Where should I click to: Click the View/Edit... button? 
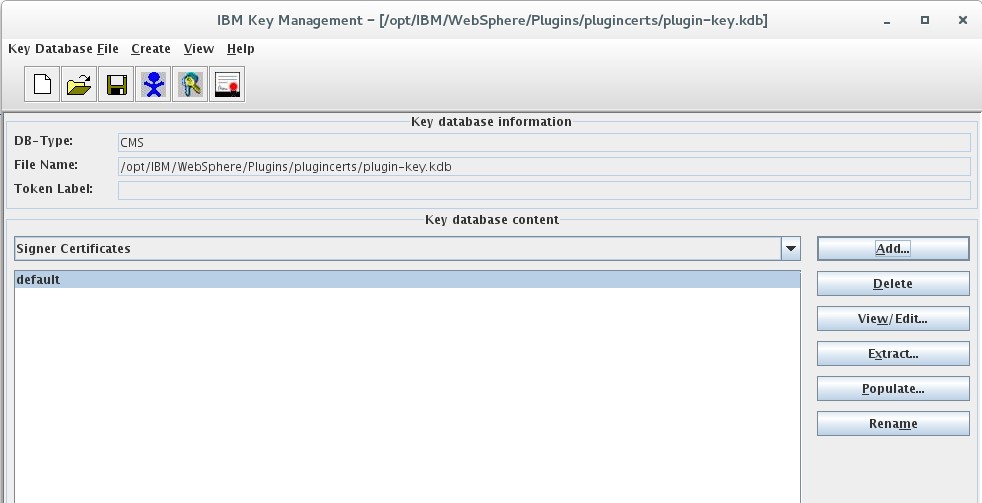coord(893,319)
